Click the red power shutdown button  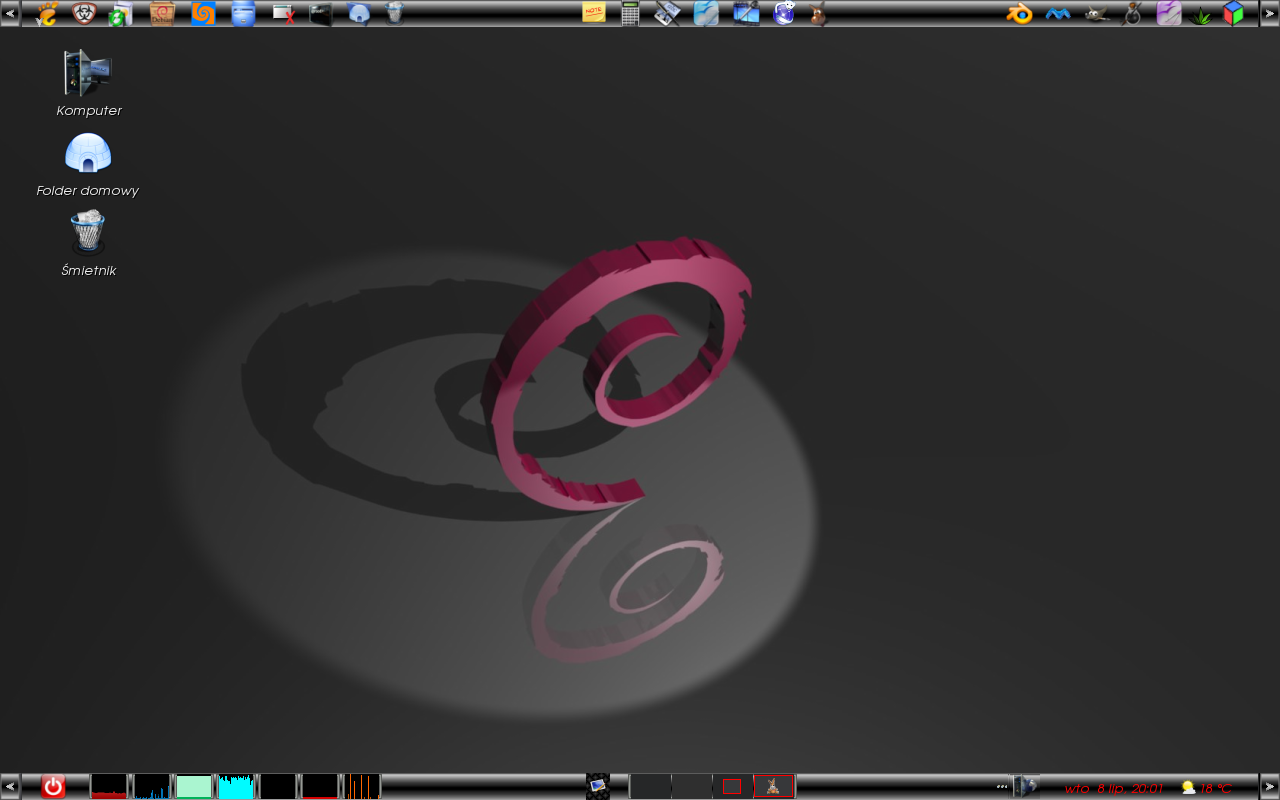pos(53,786)
